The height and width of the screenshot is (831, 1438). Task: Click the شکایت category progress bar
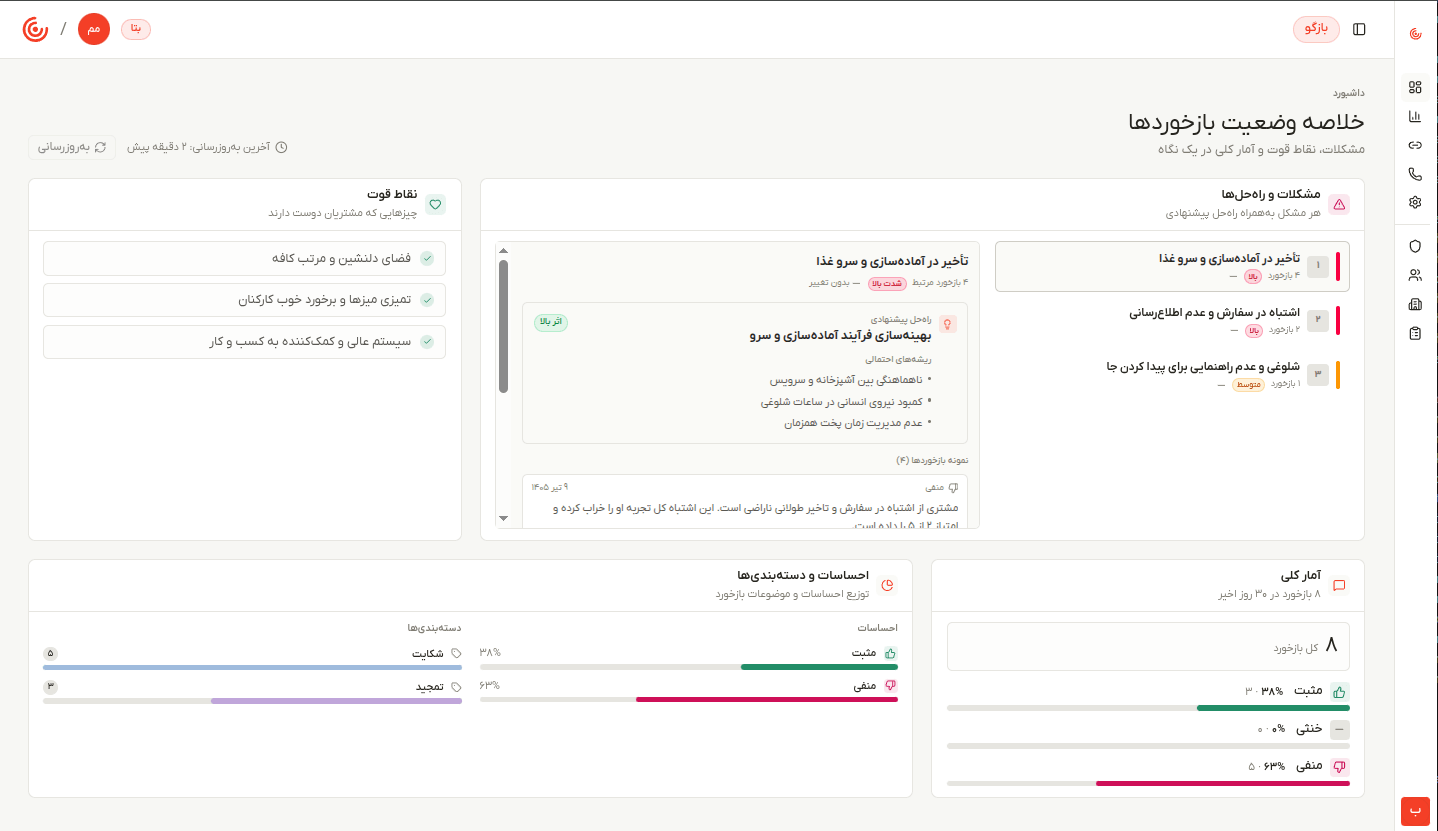point(252,667)
